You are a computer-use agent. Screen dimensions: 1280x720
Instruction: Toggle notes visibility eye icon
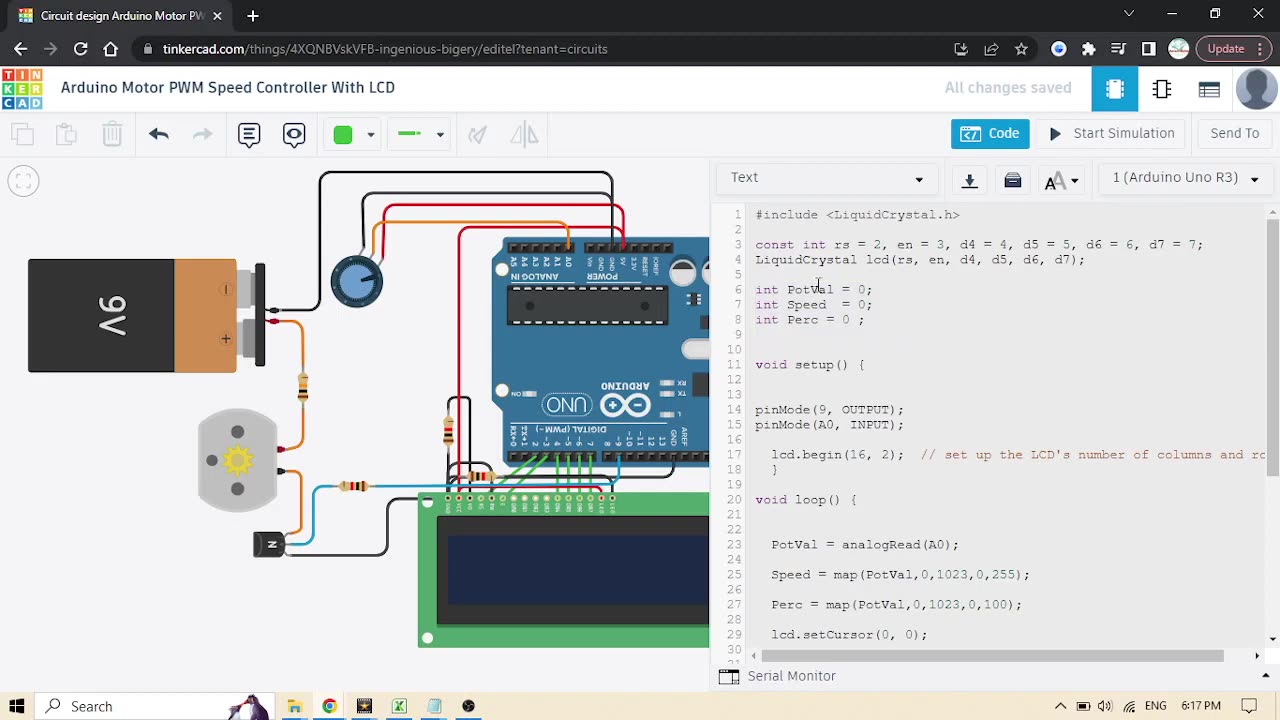[294, 134]
